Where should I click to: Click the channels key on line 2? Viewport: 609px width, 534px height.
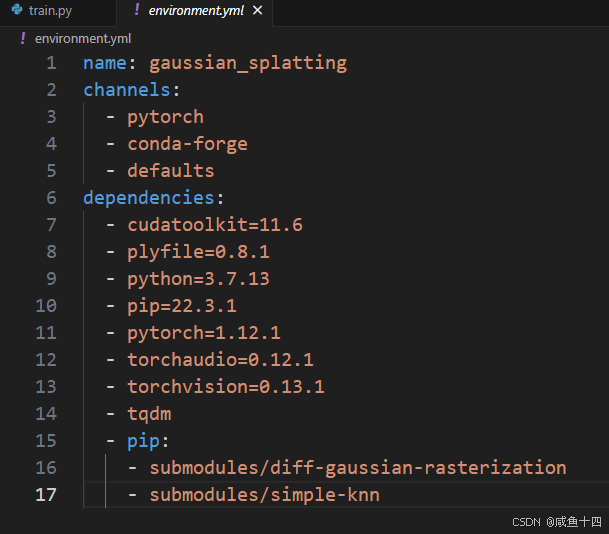click(127, 90)
